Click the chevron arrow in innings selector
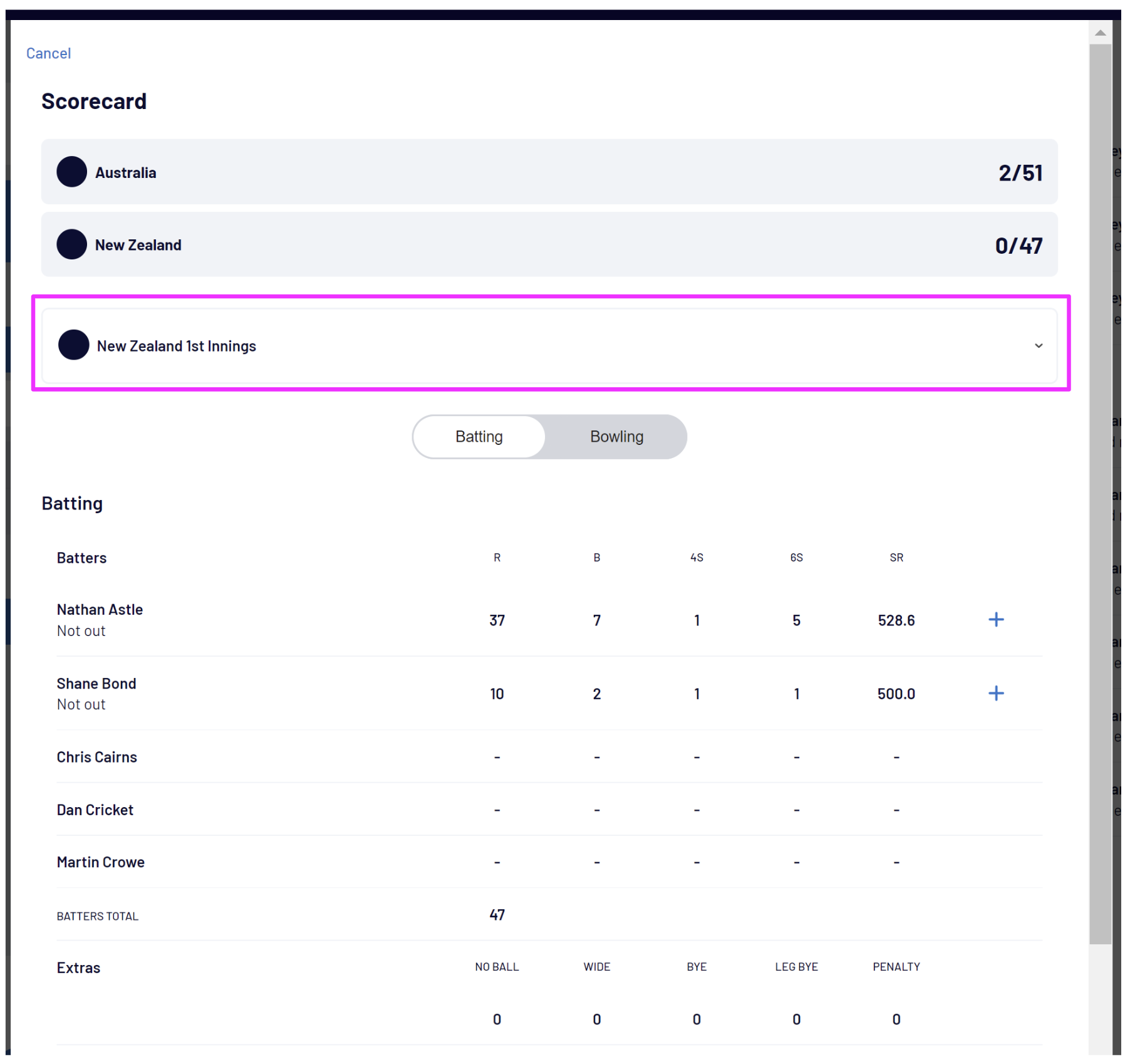This screenshot has width=1130, height=1064. click(1038, 346)
